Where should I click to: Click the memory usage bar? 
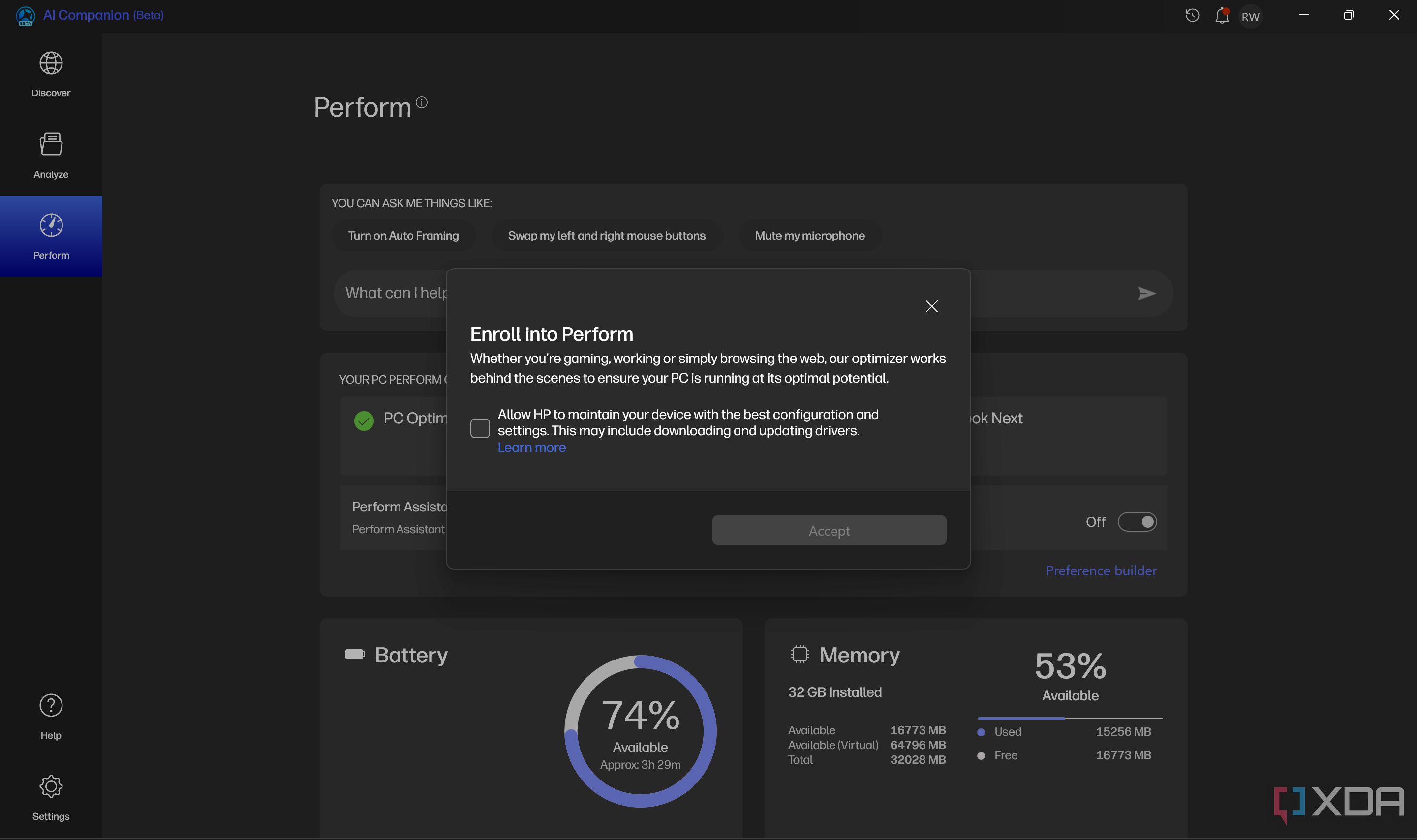coord(1070,718)
